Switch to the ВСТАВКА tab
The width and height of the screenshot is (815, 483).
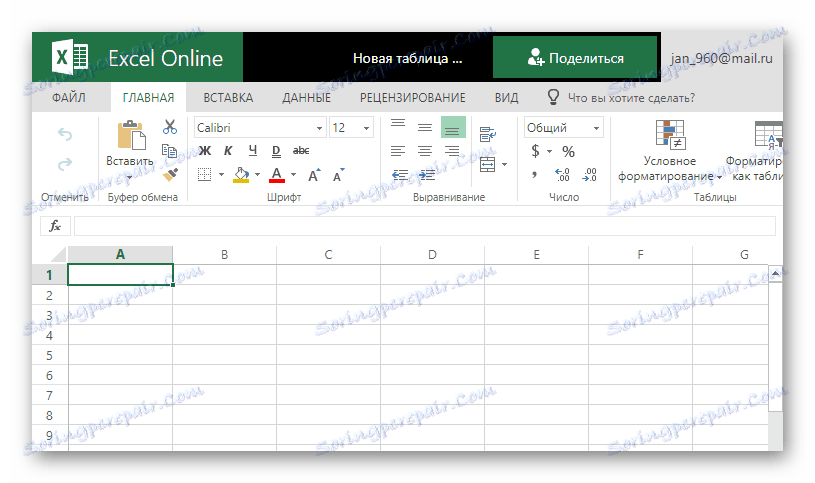[228, 98]
